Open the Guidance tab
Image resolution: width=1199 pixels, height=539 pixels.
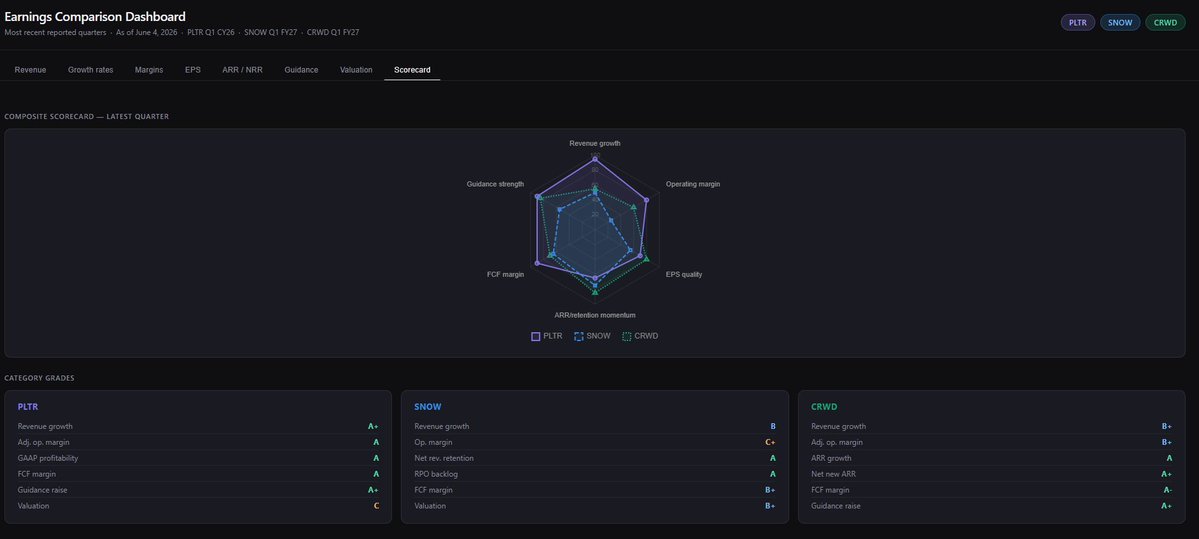click(301, 70)
